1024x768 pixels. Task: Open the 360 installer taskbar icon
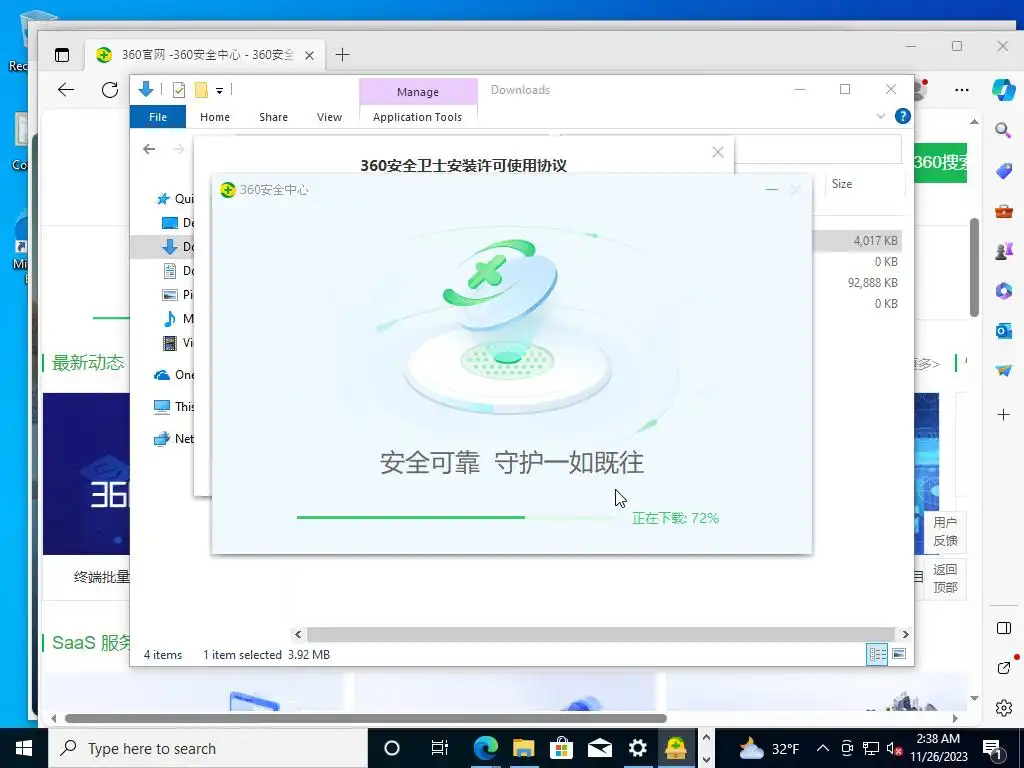pos(675,748)
